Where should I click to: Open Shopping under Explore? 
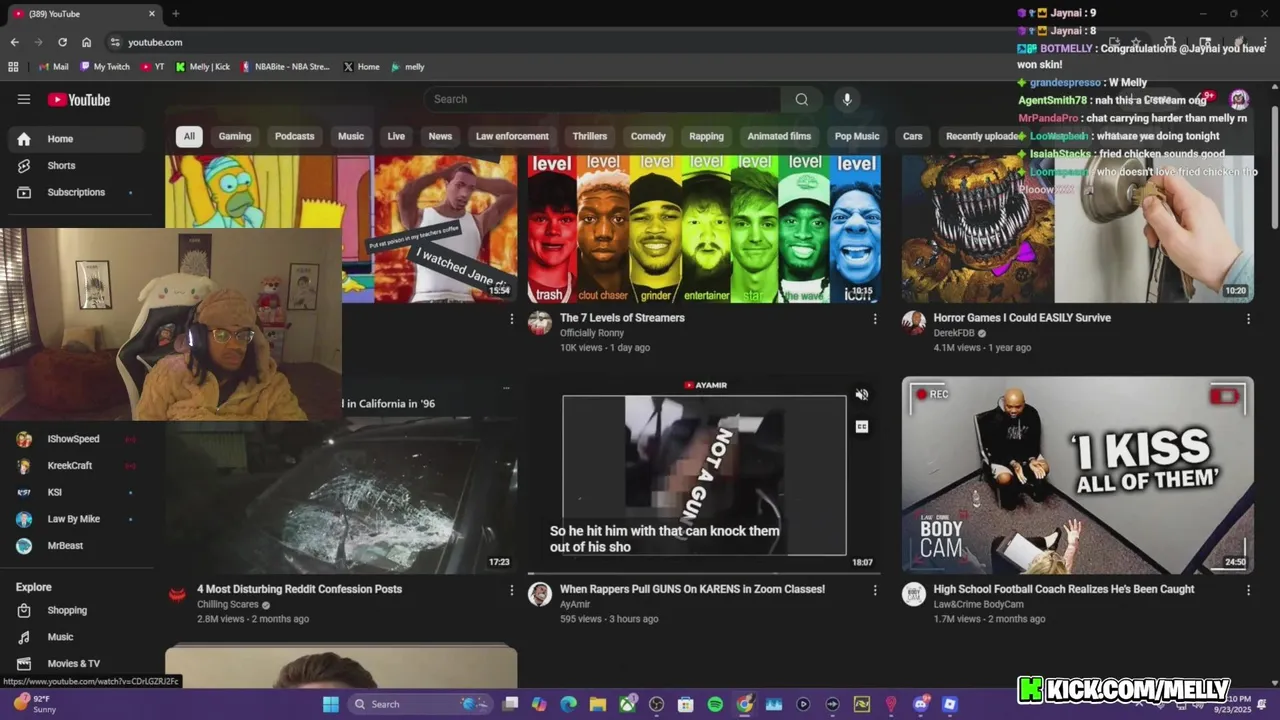point(78,610)
